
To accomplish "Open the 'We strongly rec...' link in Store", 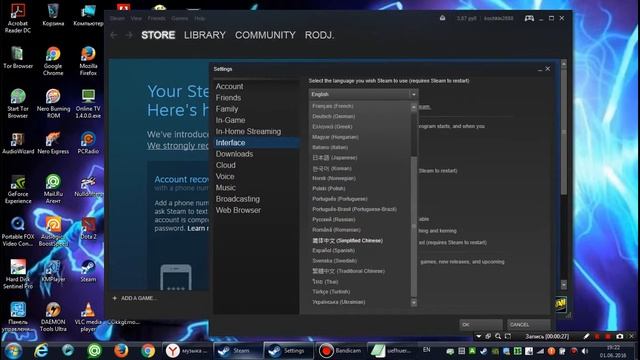I will [x=178, y=146].
